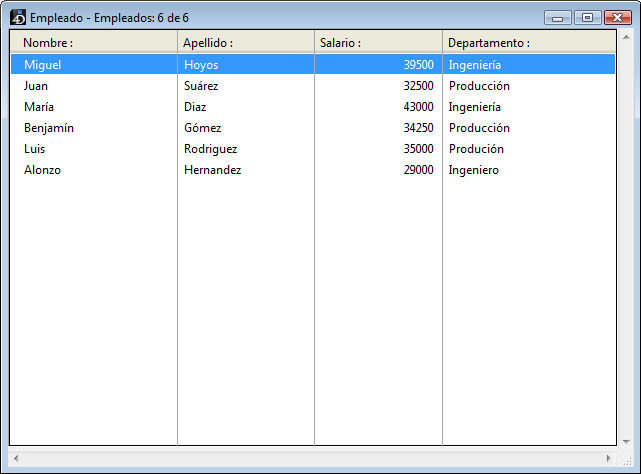Viewport: 641px width, 474px height.
Task: Select the María employee record
Action: tap(39, 107)
